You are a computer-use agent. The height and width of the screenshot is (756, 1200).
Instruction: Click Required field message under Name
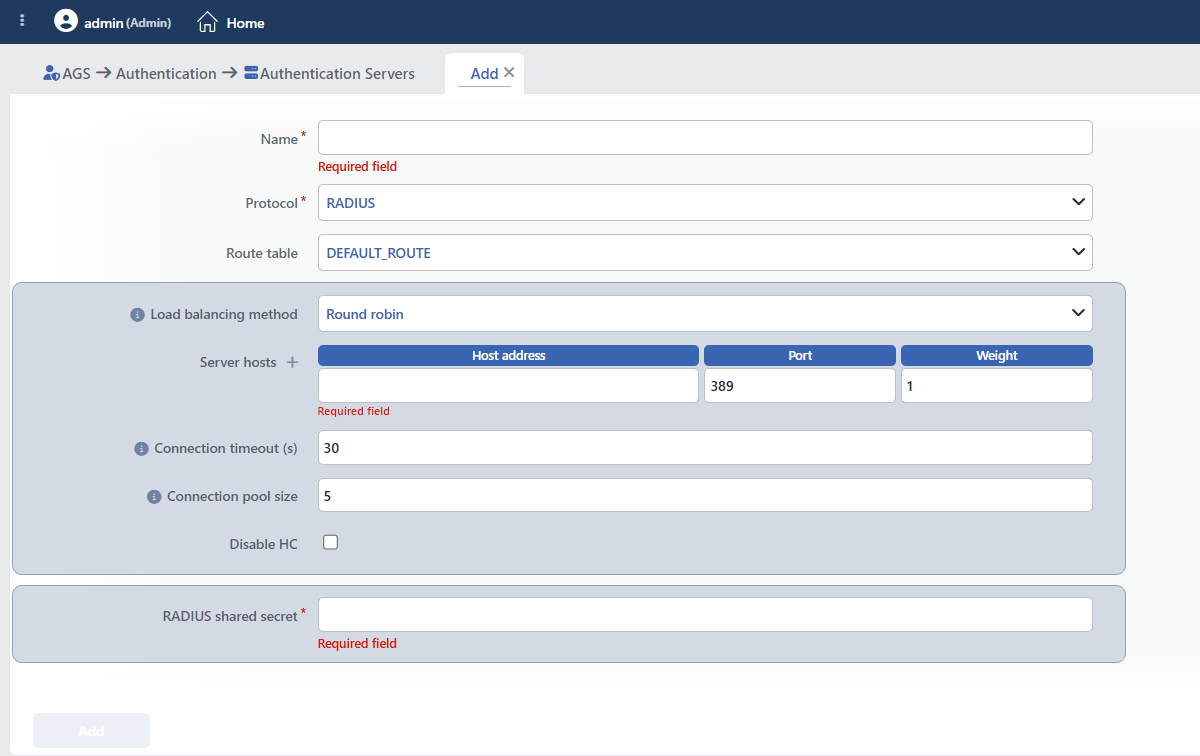(357, 166)
